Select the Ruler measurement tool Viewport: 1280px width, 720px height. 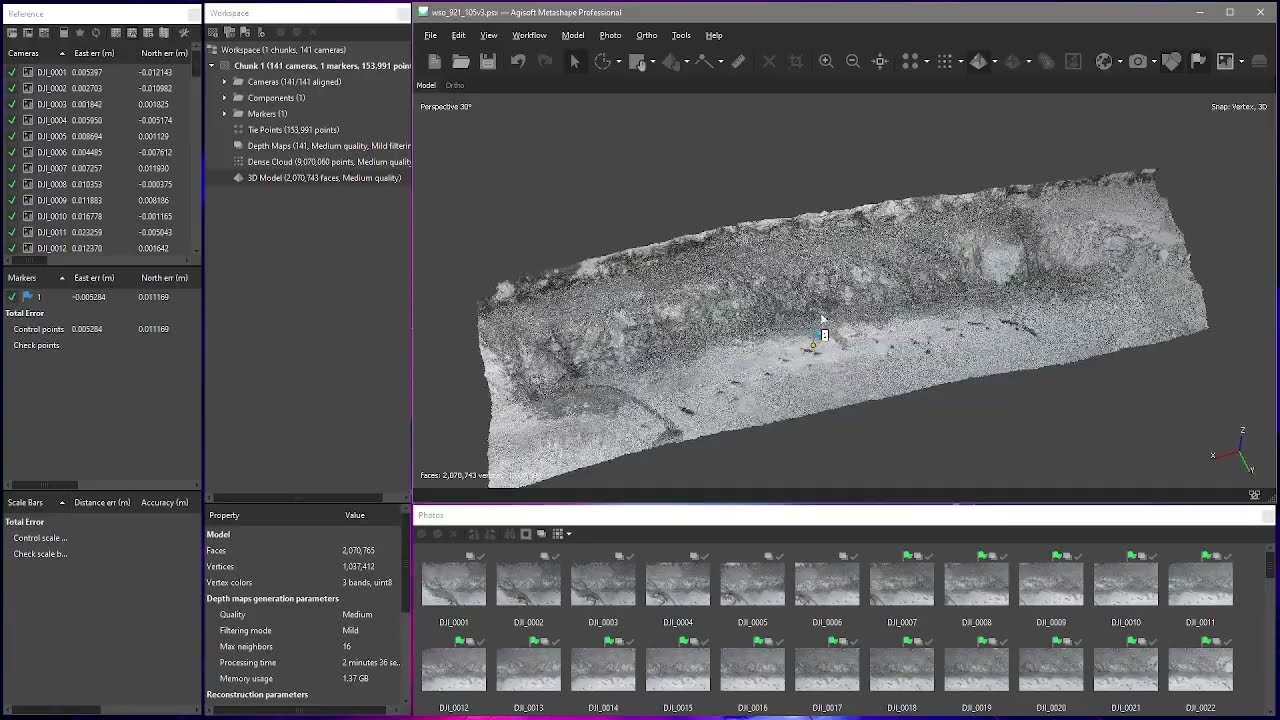point(738,61)
